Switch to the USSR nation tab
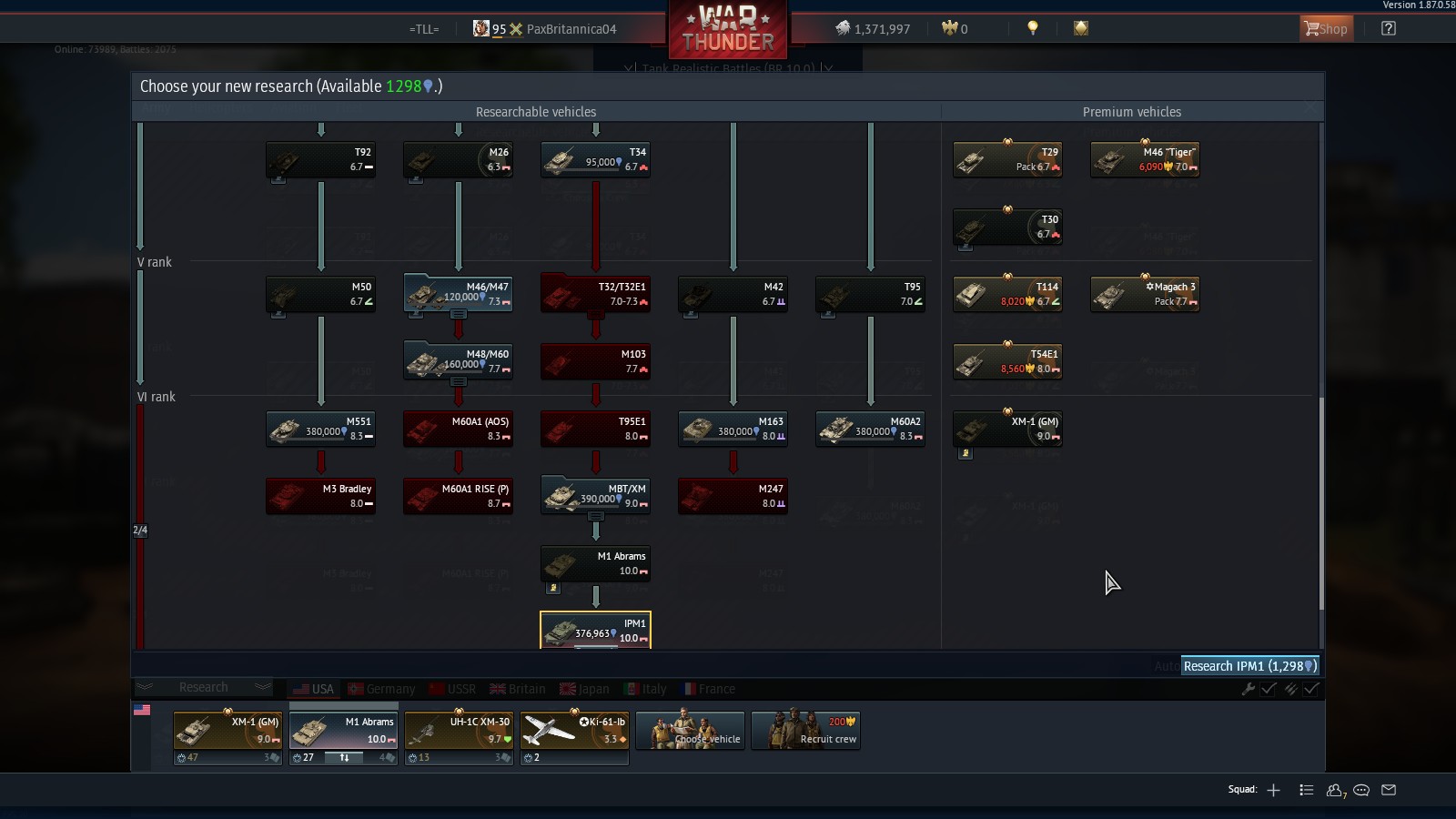 (453, 689)
